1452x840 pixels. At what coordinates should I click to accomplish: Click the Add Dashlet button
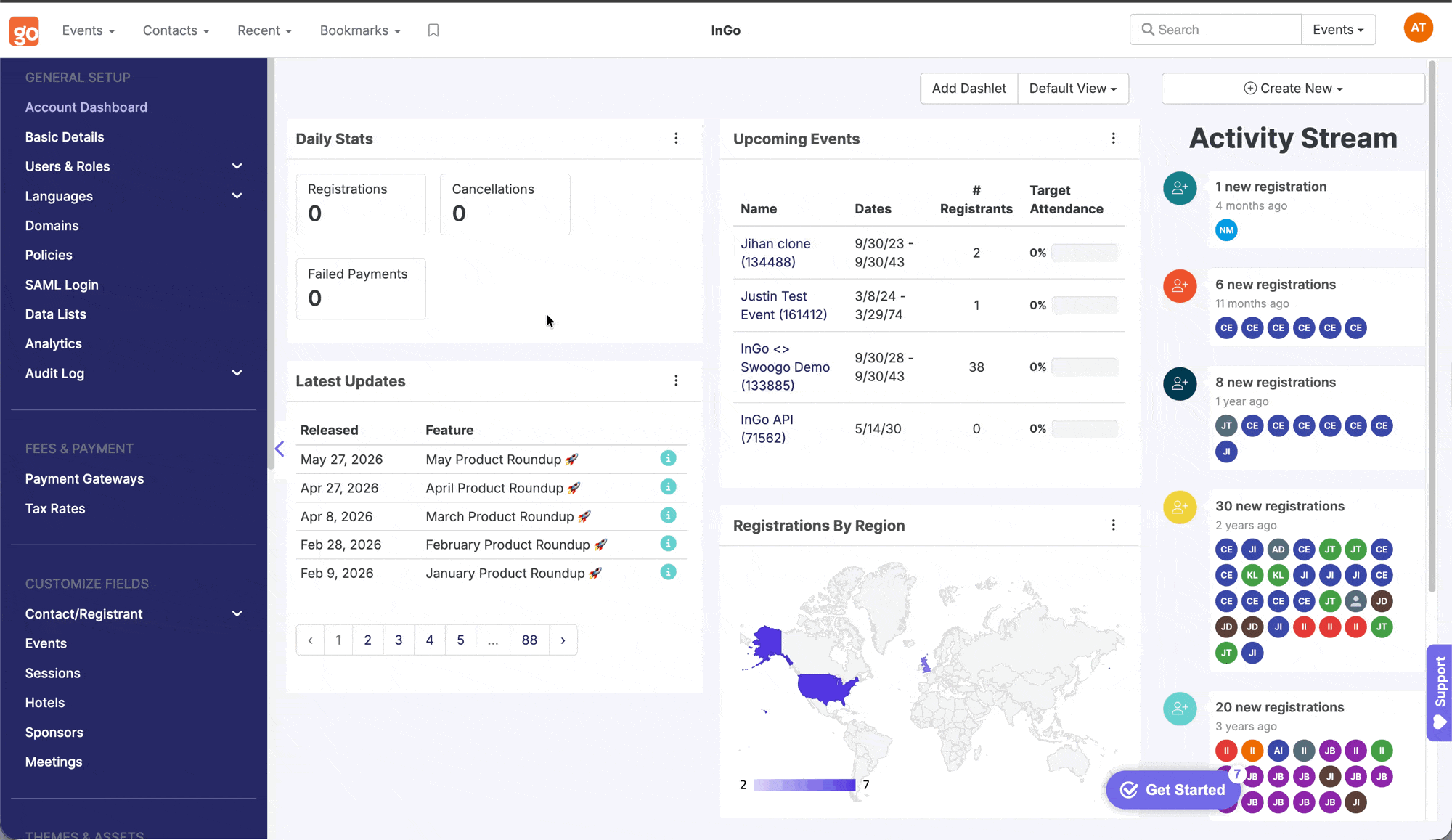pos(968,89)
